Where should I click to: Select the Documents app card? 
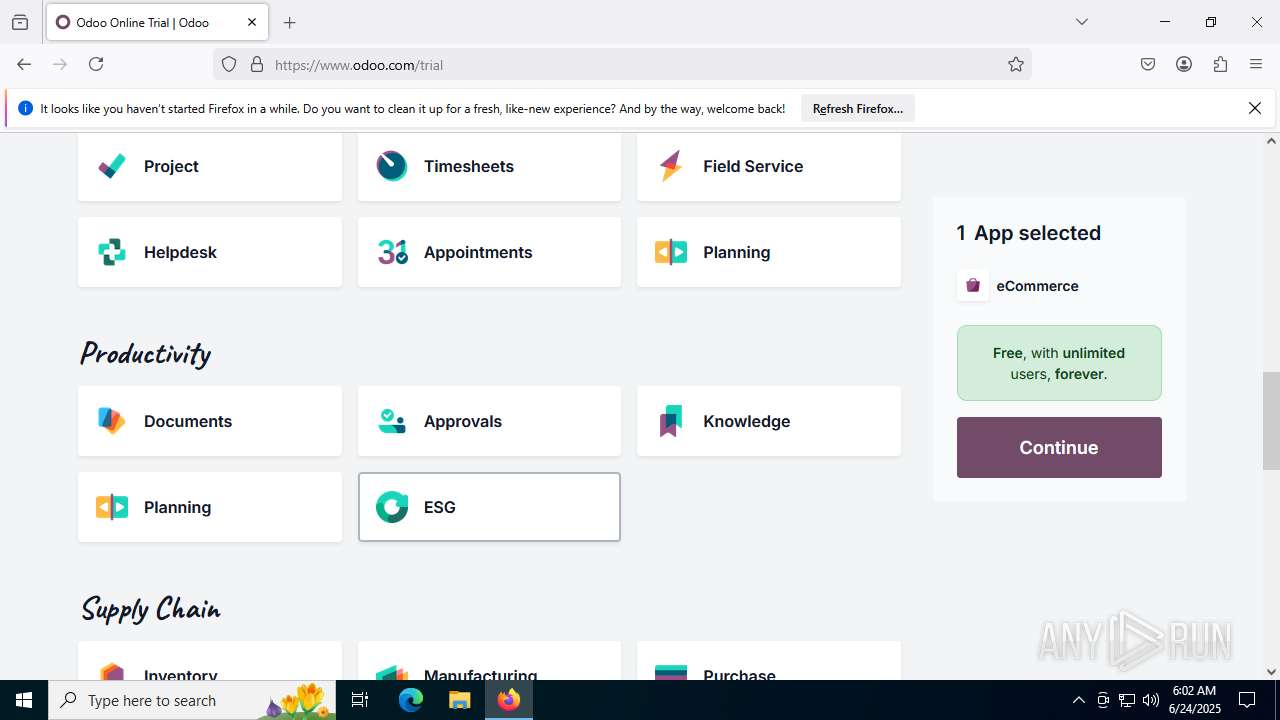(x=210, y=421)
